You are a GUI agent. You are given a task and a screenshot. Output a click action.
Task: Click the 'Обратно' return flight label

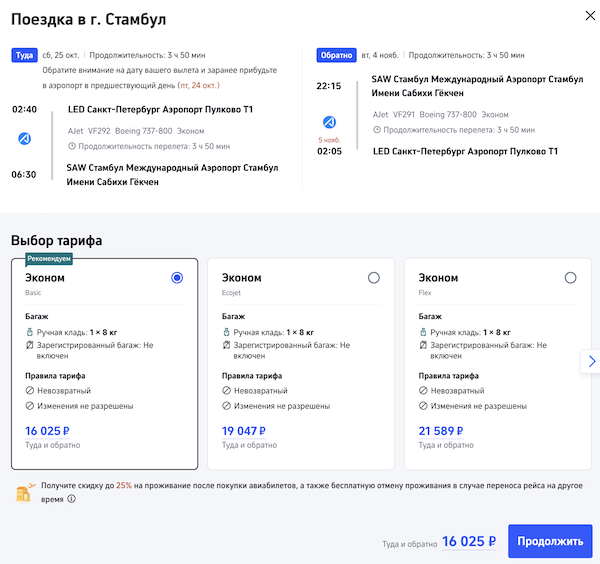tap(336, 55)
